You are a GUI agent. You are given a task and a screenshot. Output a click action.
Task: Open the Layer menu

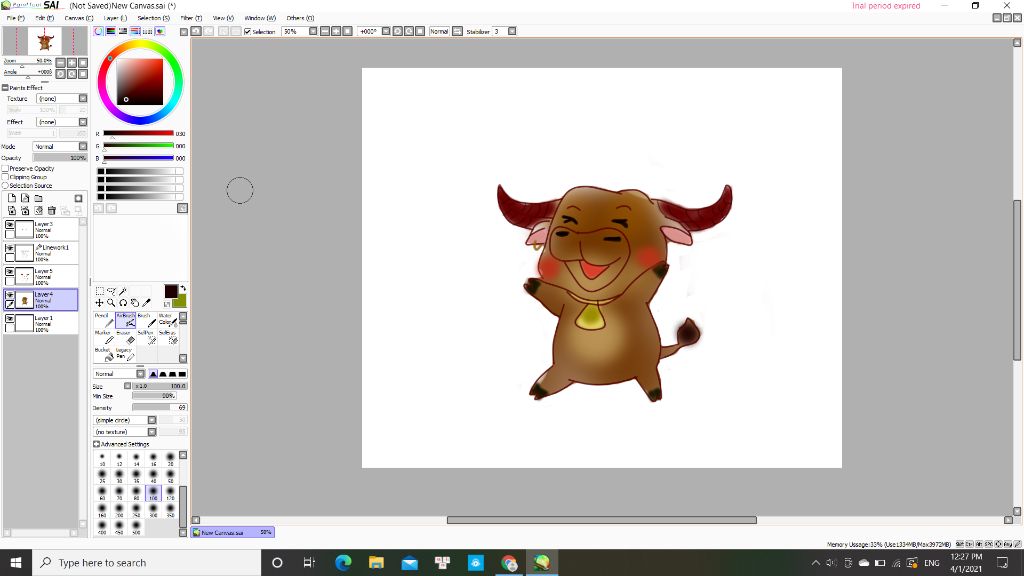(116, 18)
